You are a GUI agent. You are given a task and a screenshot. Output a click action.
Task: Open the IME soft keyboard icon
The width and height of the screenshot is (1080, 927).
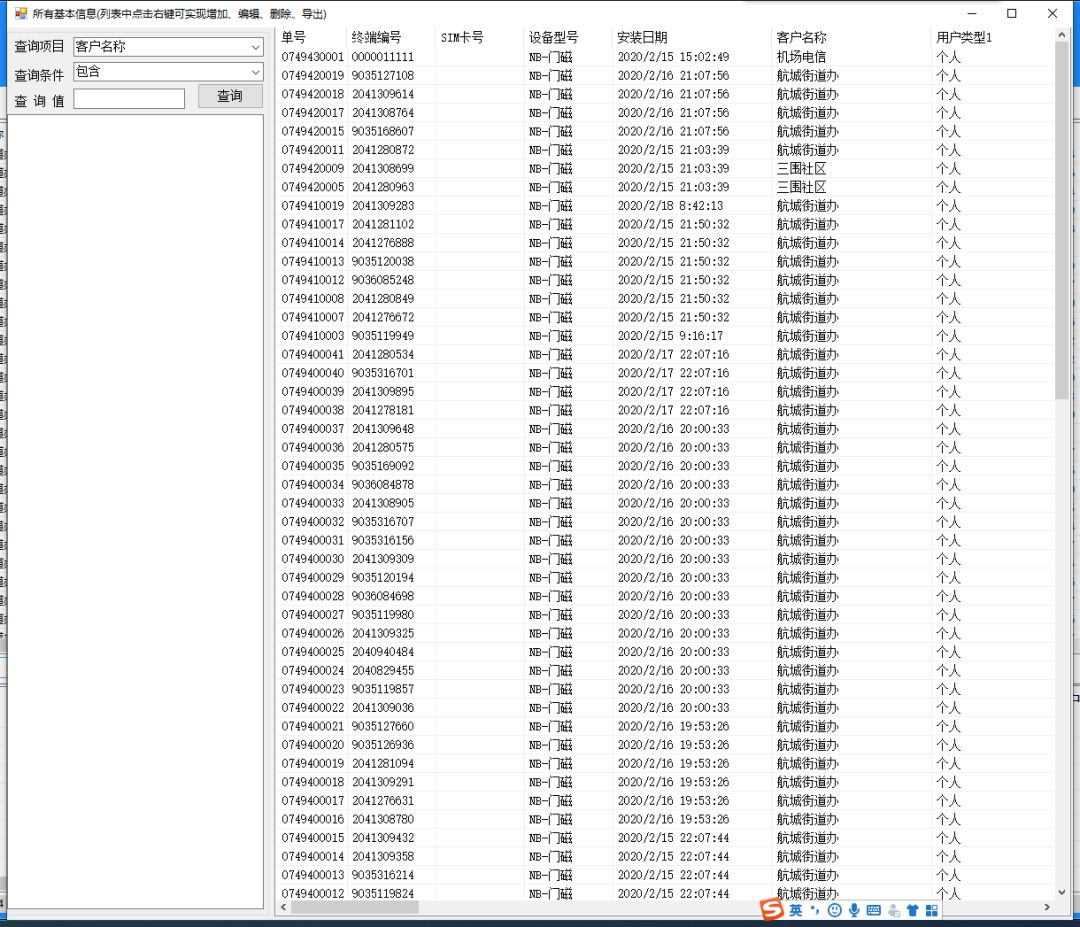[x=873, y=910]
